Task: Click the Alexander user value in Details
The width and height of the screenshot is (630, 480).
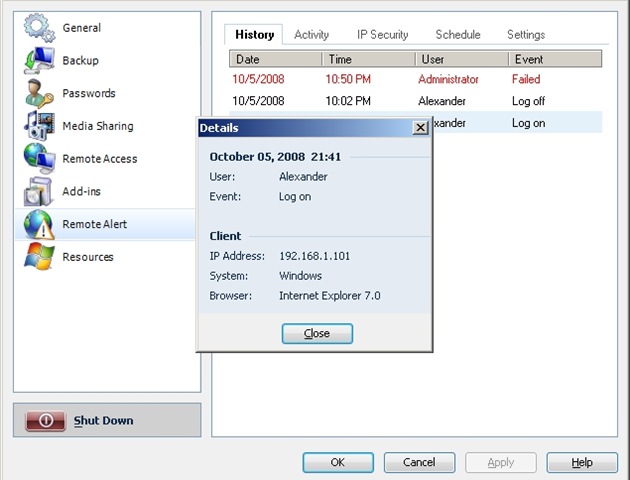Action: (x=303, y=176)
